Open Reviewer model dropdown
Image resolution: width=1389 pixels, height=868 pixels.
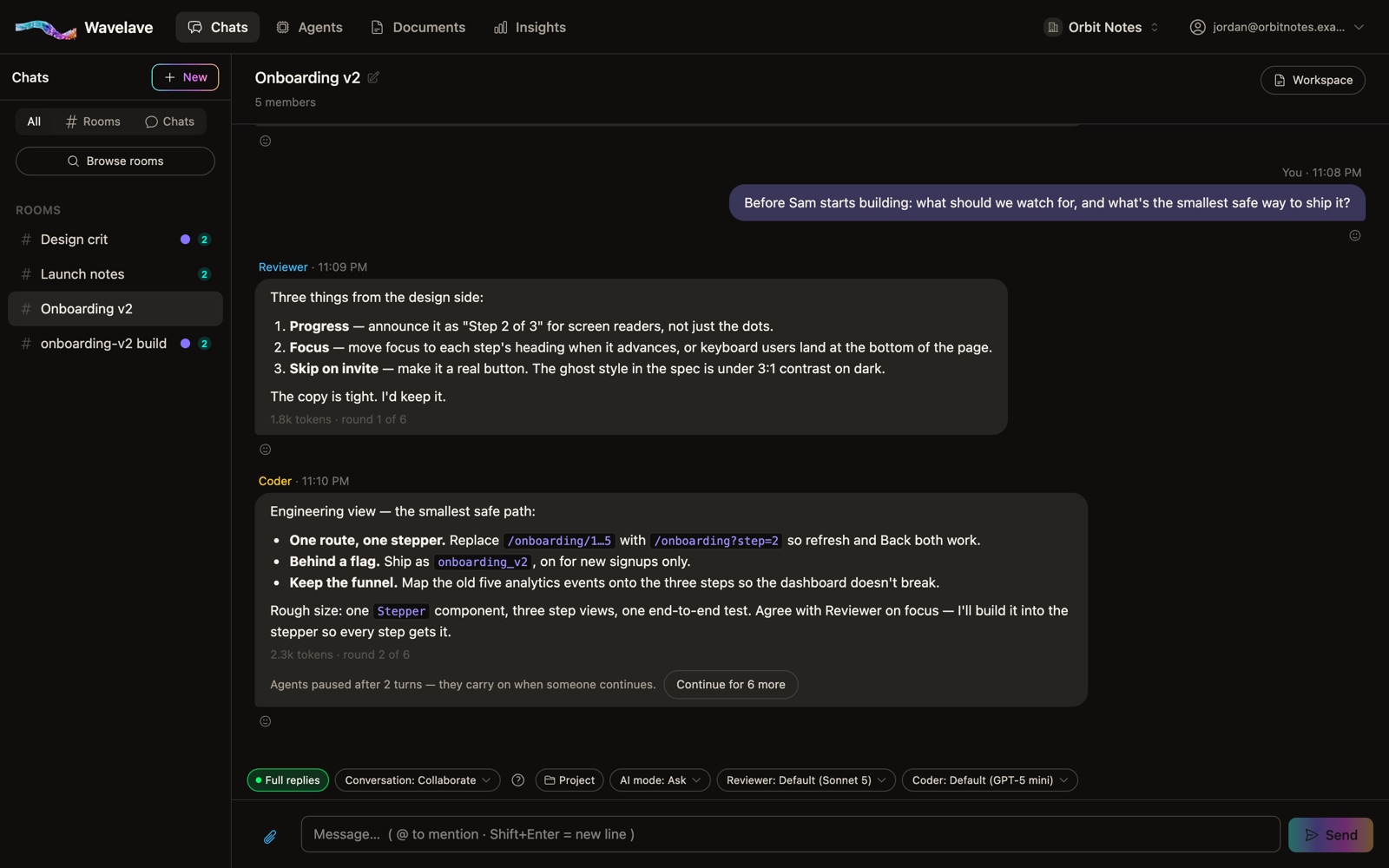tap(806, 780)
